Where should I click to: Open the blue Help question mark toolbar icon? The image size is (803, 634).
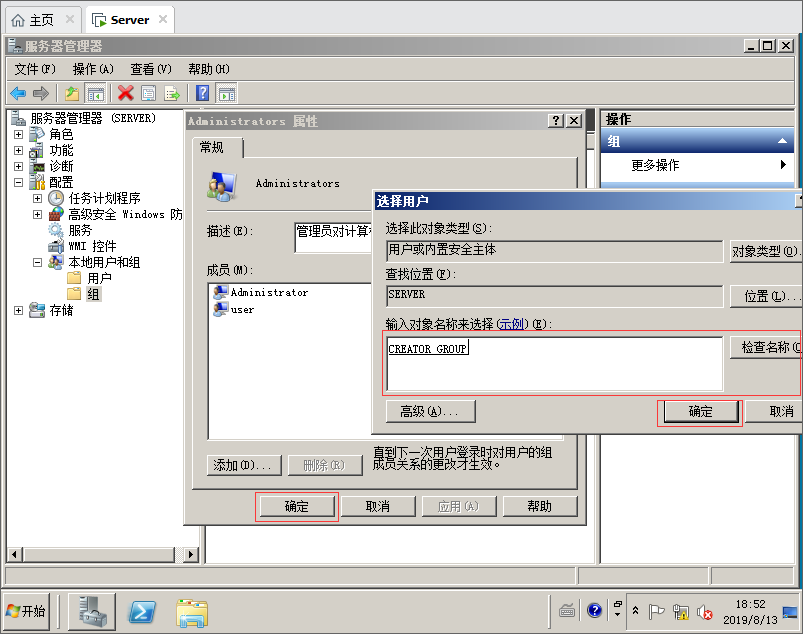point(203,94)
